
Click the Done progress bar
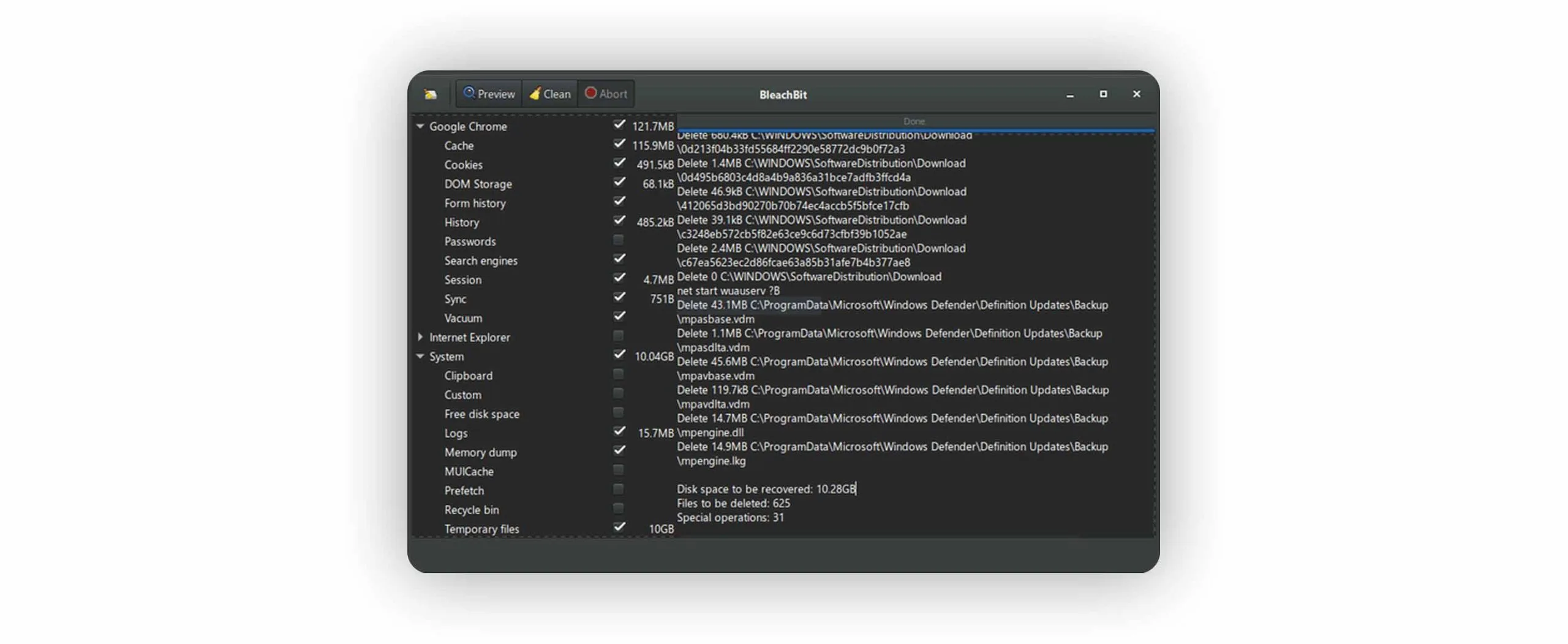pos(914,122)
